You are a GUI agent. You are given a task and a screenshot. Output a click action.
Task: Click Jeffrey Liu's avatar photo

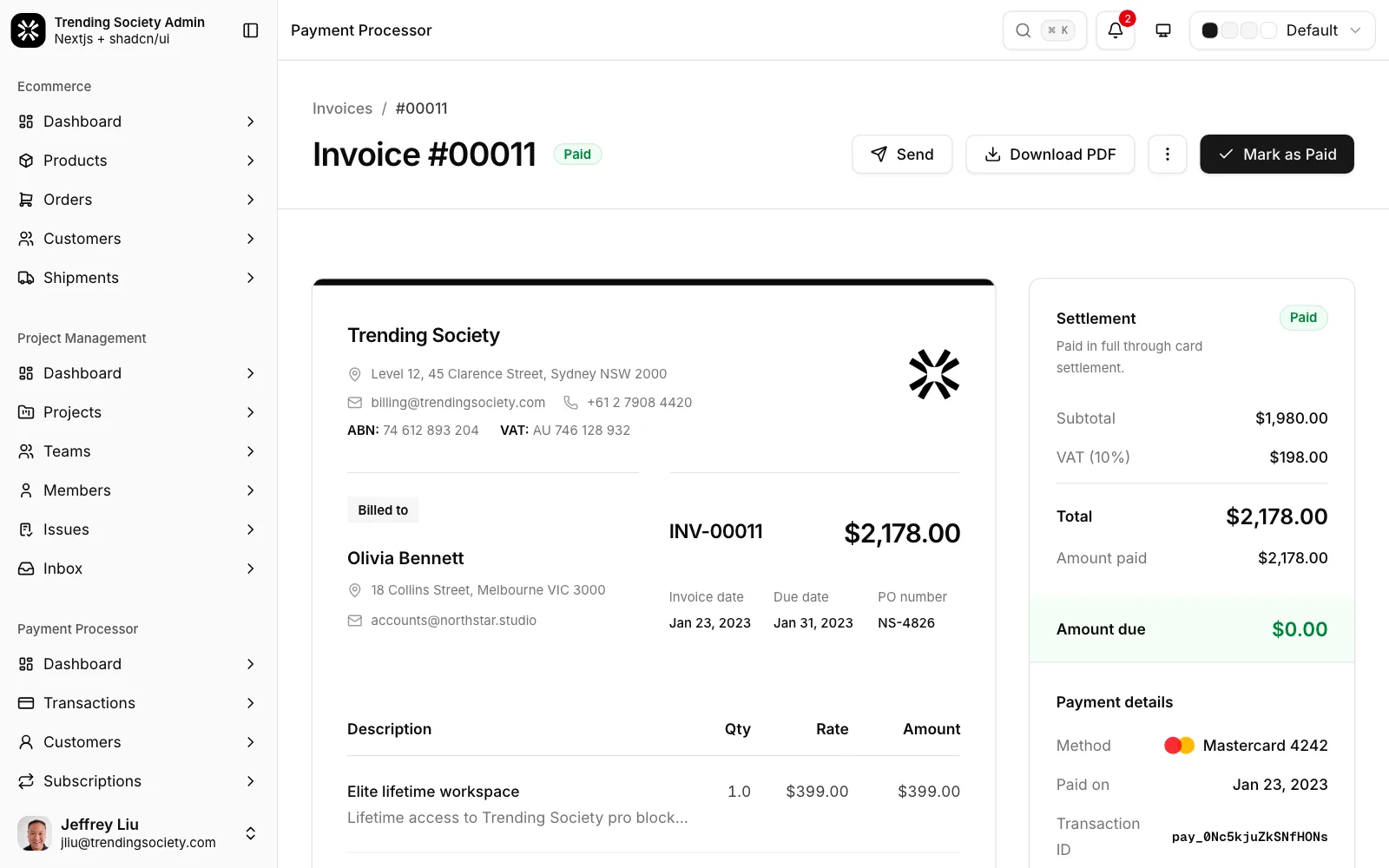[35, 833]
